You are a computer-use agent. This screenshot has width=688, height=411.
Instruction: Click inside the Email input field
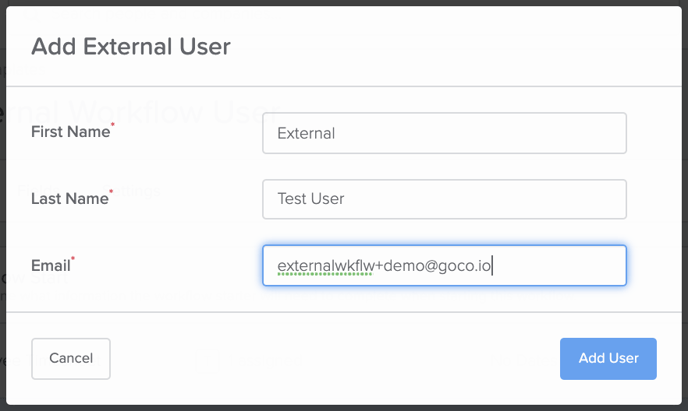[444, 265]
